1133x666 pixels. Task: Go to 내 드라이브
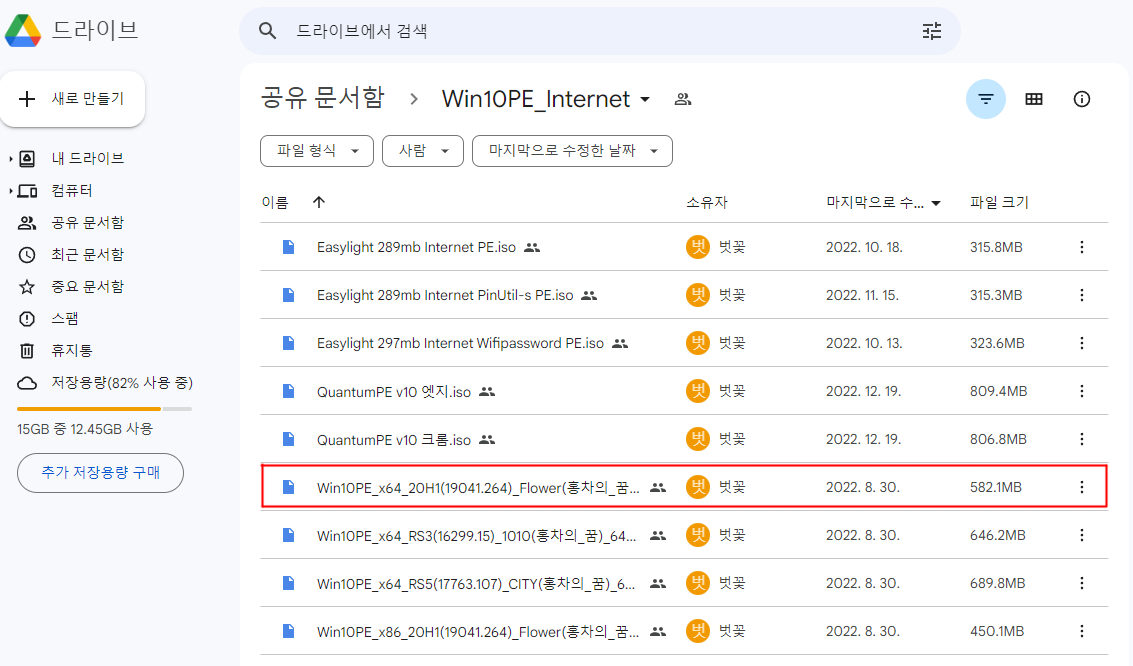coord(87,158)
